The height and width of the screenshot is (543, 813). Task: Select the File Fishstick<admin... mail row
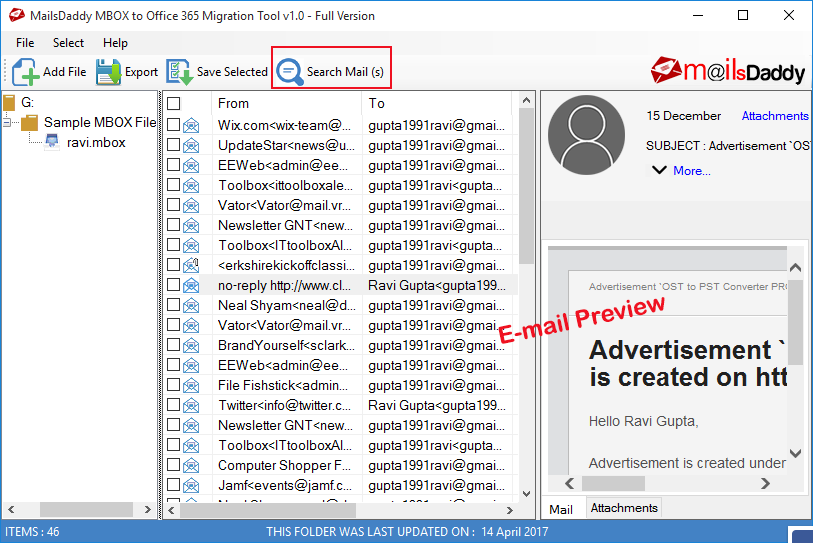coord(342,385)
